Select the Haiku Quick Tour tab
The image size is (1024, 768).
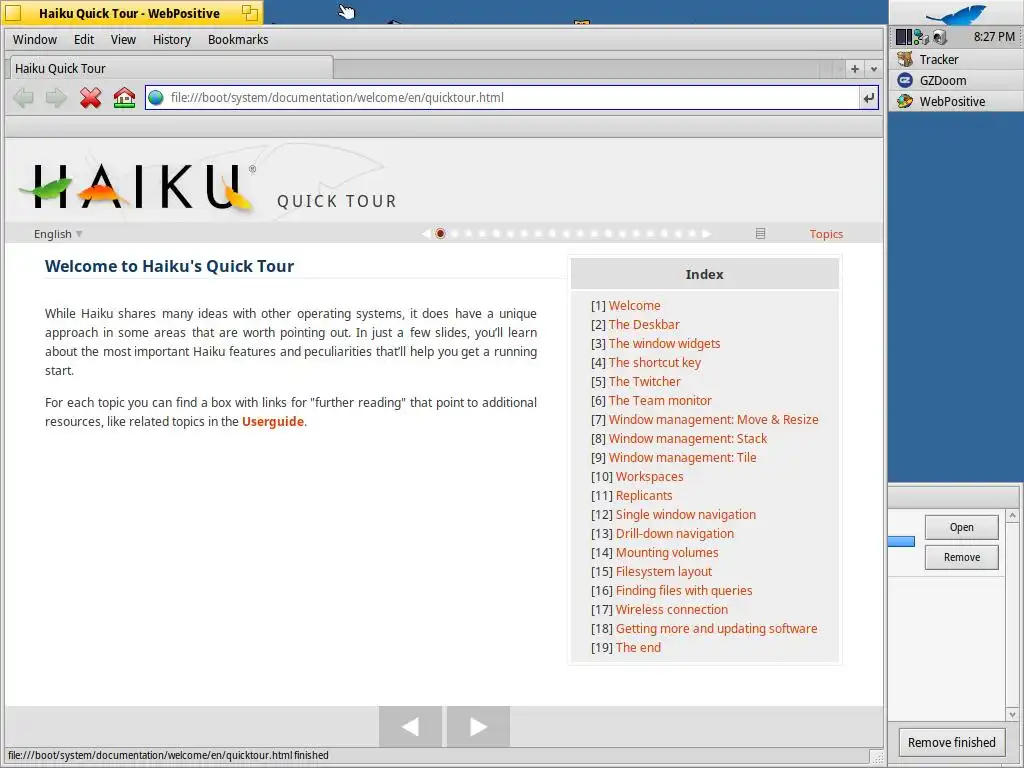tap(172, 69)
